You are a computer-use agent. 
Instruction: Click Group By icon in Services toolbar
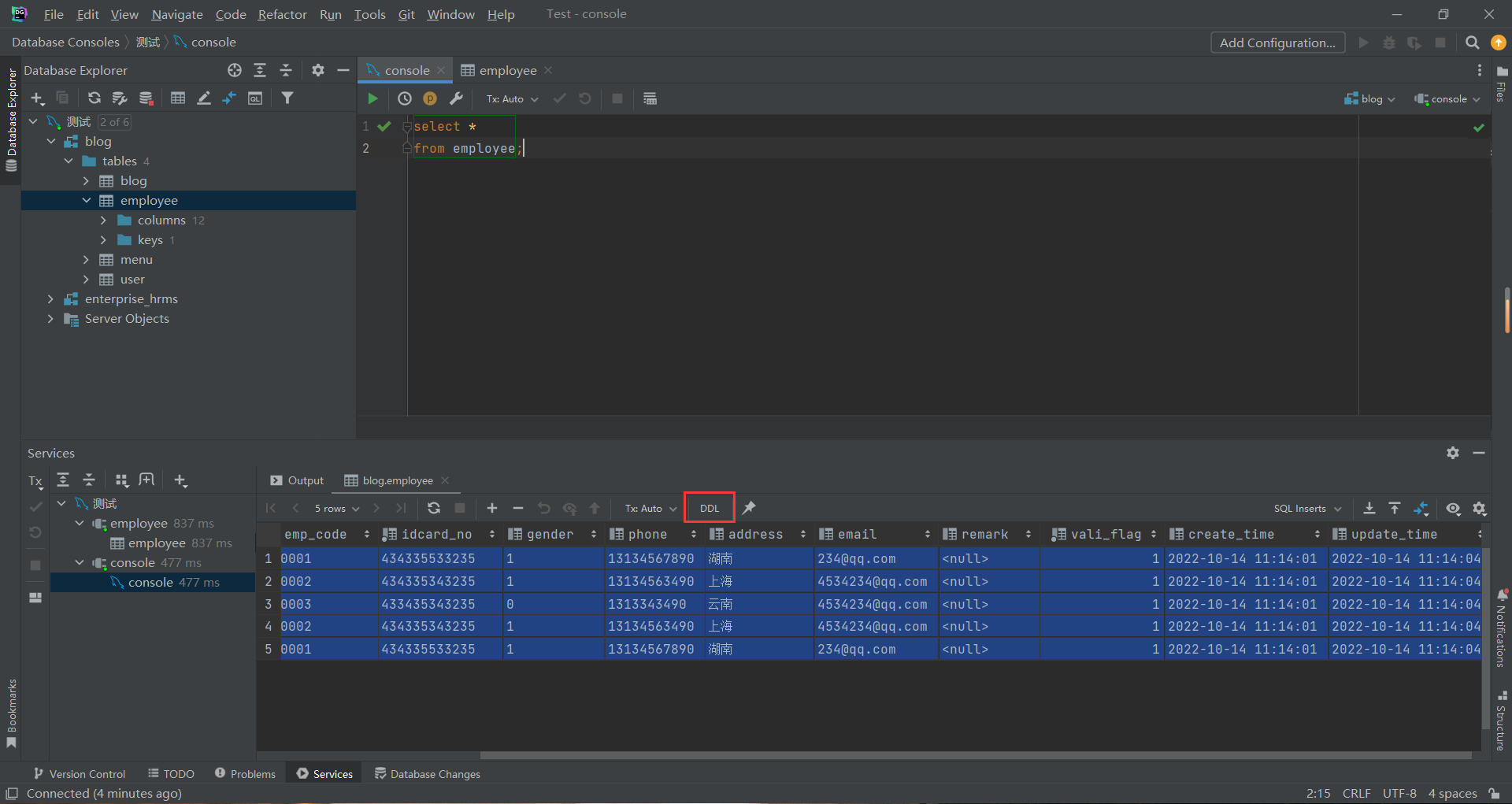click(x=121, y=480)
